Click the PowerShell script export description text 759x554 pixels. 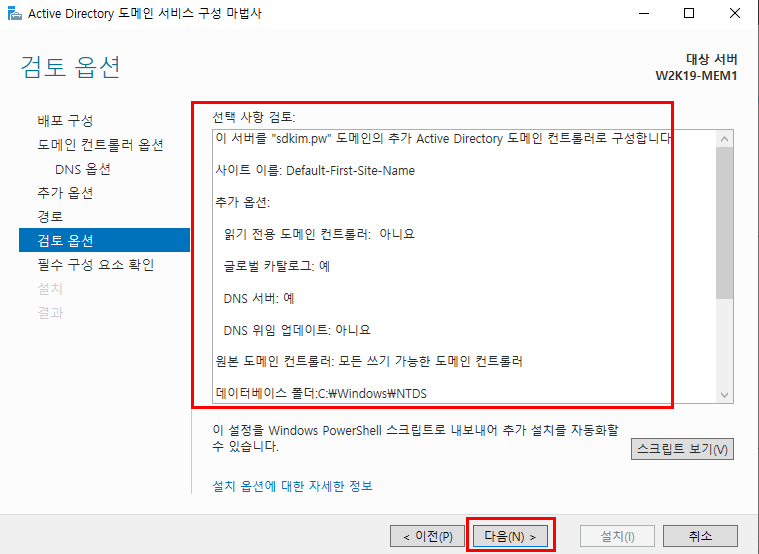(x=415, y=438)
